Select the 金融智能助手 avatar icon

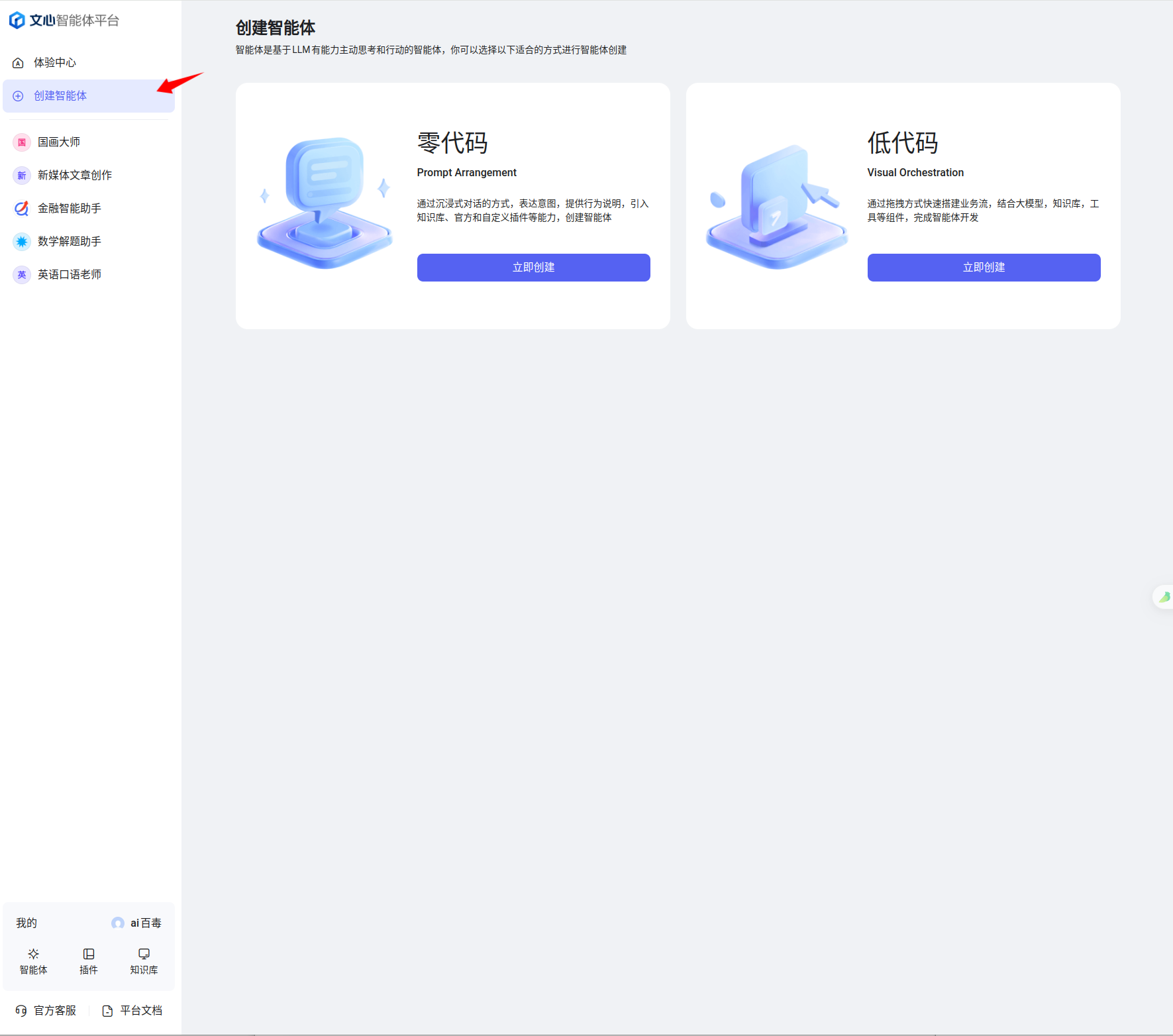[22, 209]
